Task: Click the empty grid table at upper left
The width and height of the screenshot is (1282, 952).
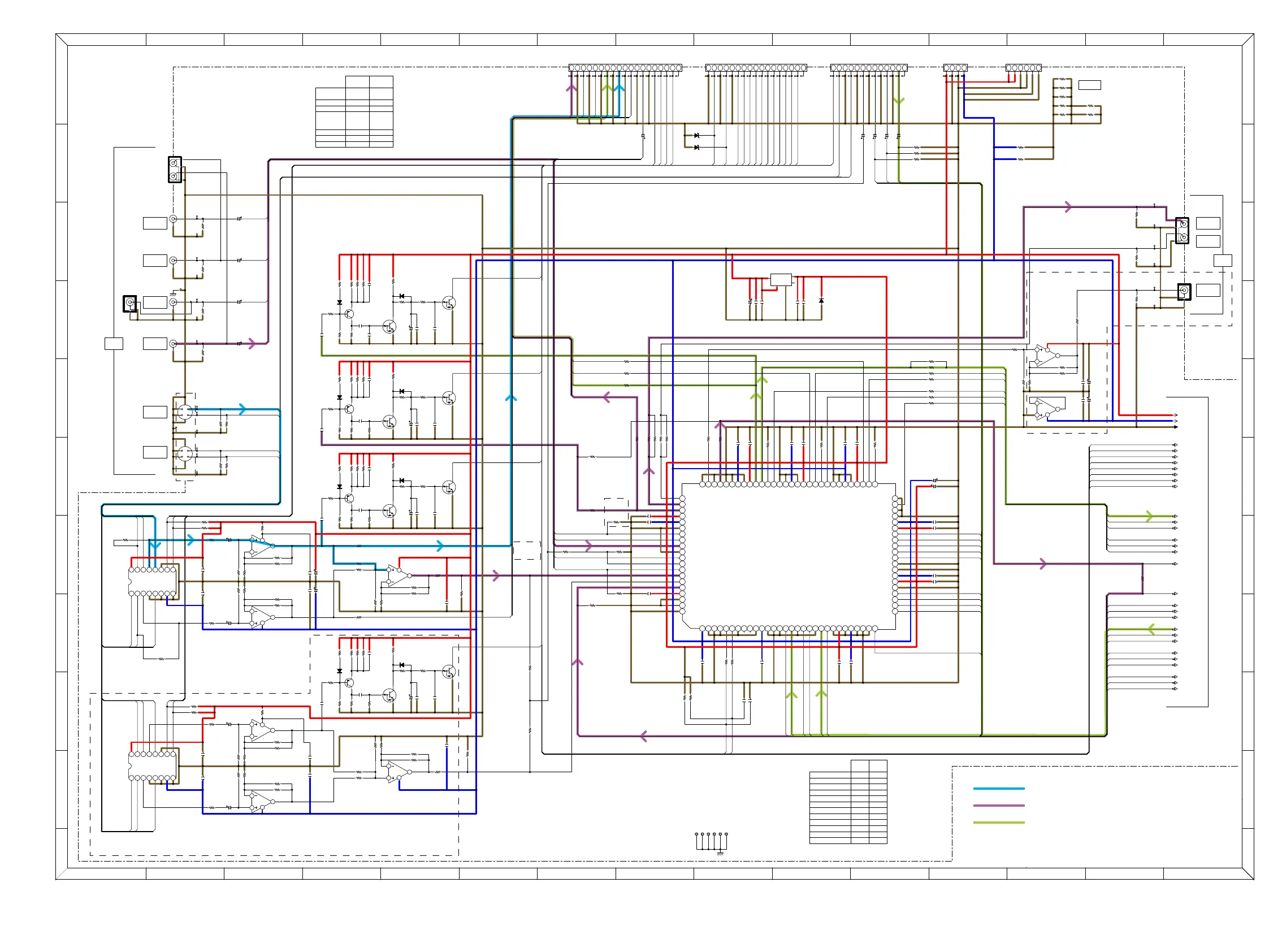Action: [354, 111]
